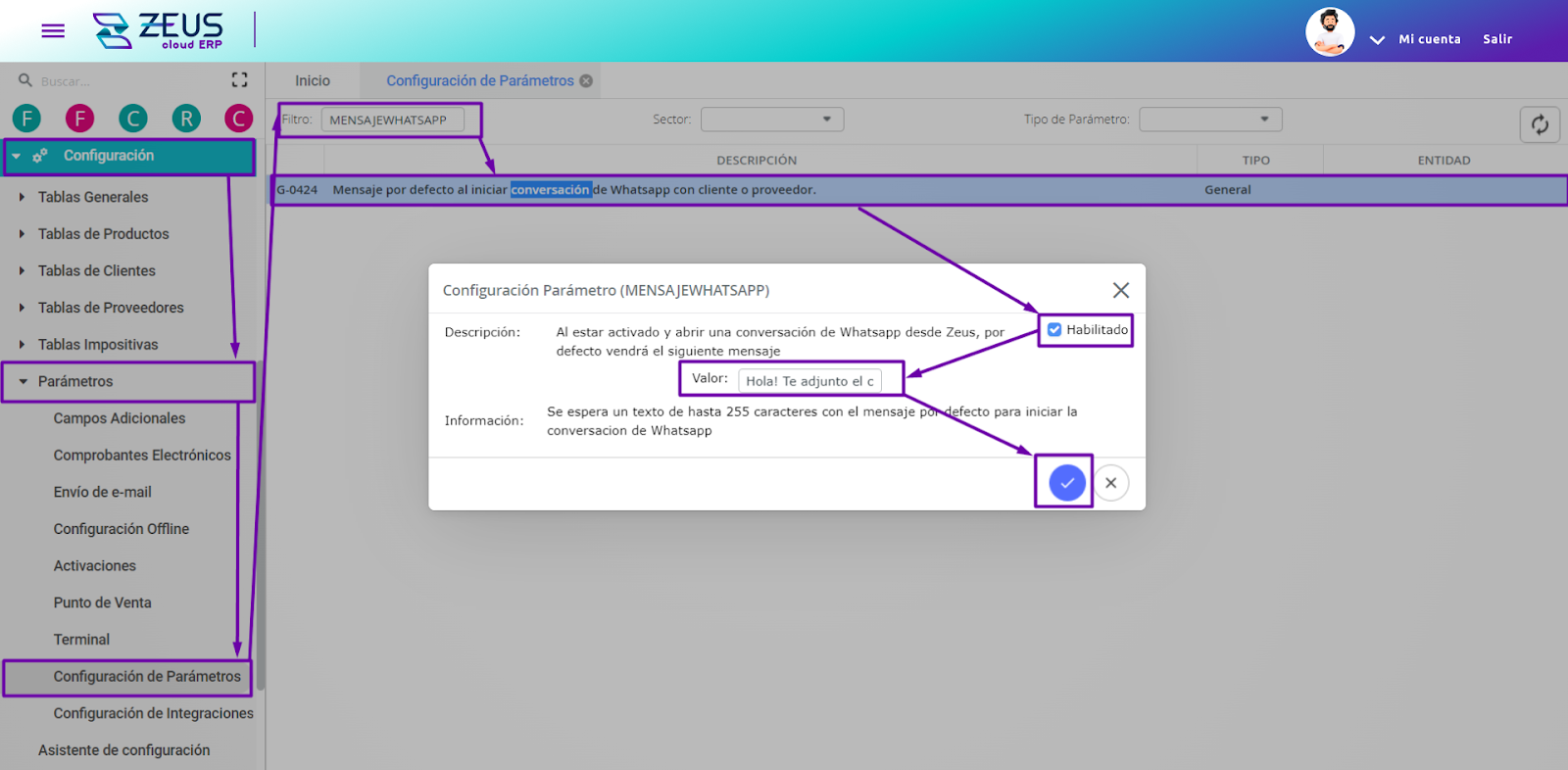Cancel with the round X button

tap(1110, 483)
